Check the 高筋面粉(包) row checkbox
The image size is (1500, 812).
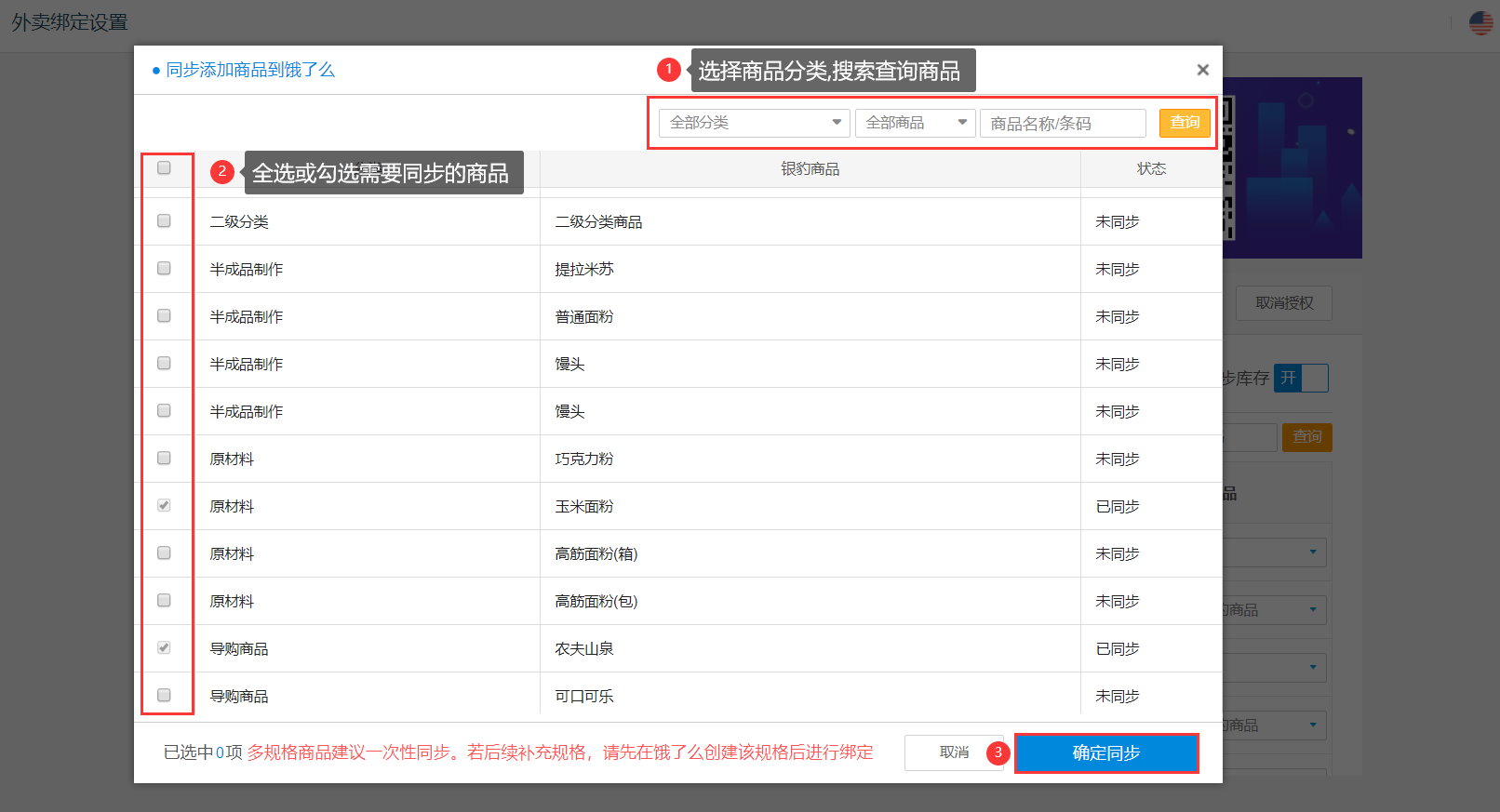164,601
